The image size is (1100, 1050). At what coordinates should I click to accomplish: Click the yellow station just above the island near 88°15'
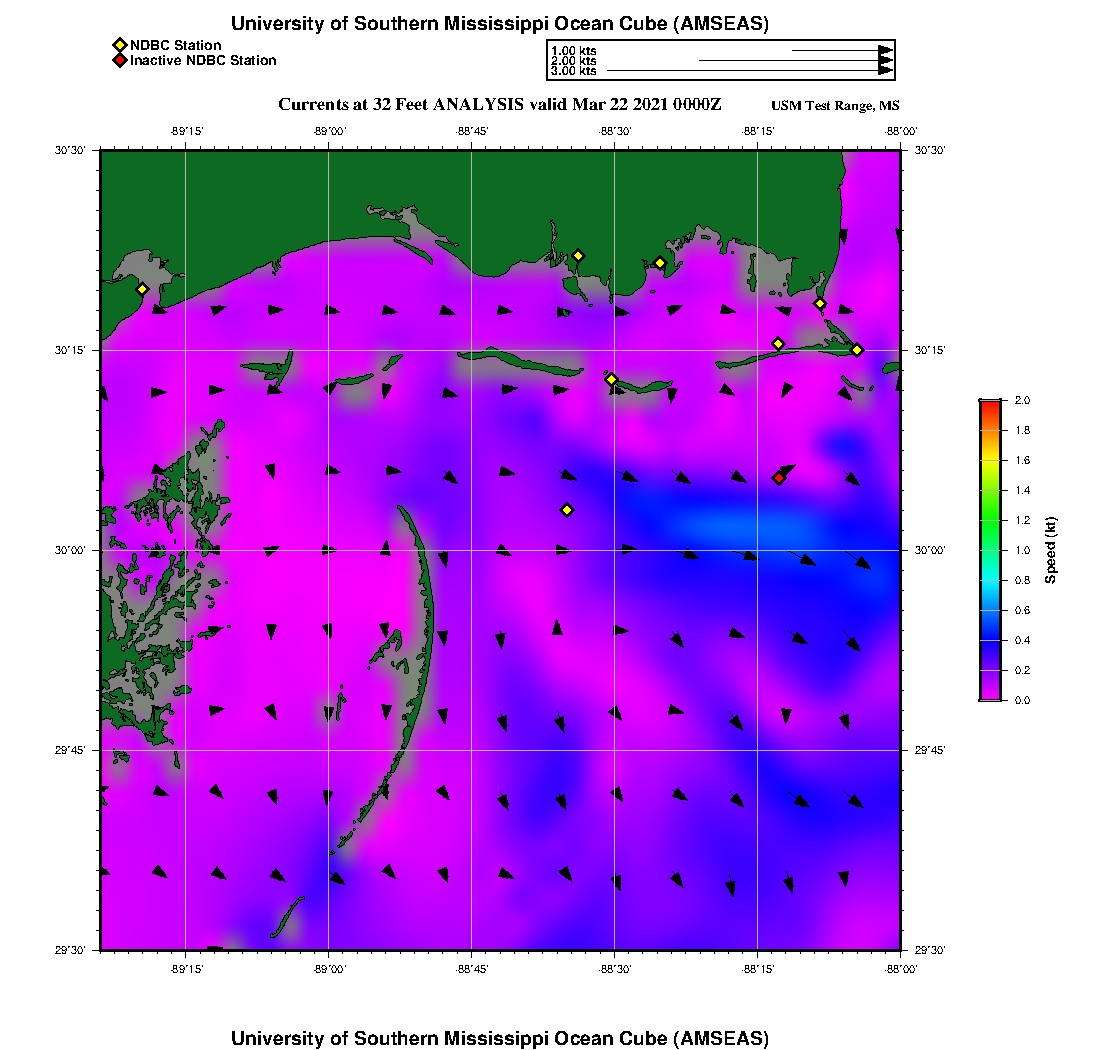click(778, 344)
